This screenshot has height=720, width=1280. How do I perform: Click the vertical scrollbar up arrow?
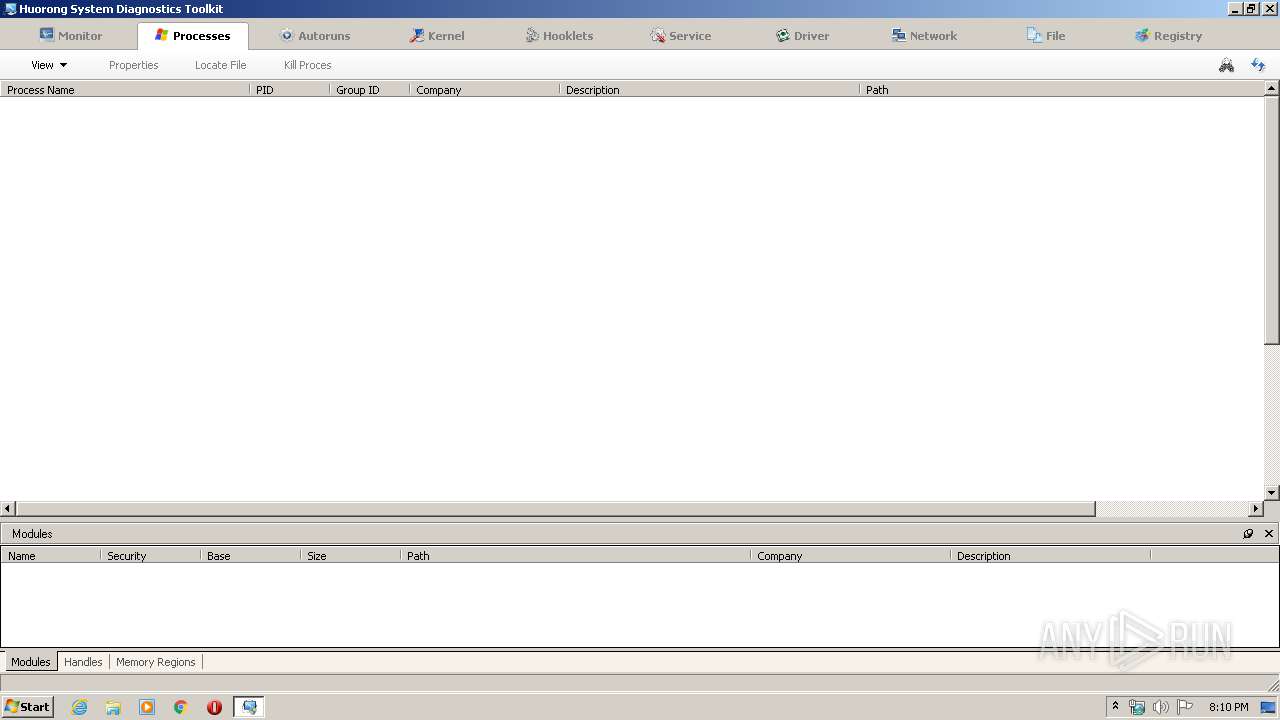point(1272,89)
